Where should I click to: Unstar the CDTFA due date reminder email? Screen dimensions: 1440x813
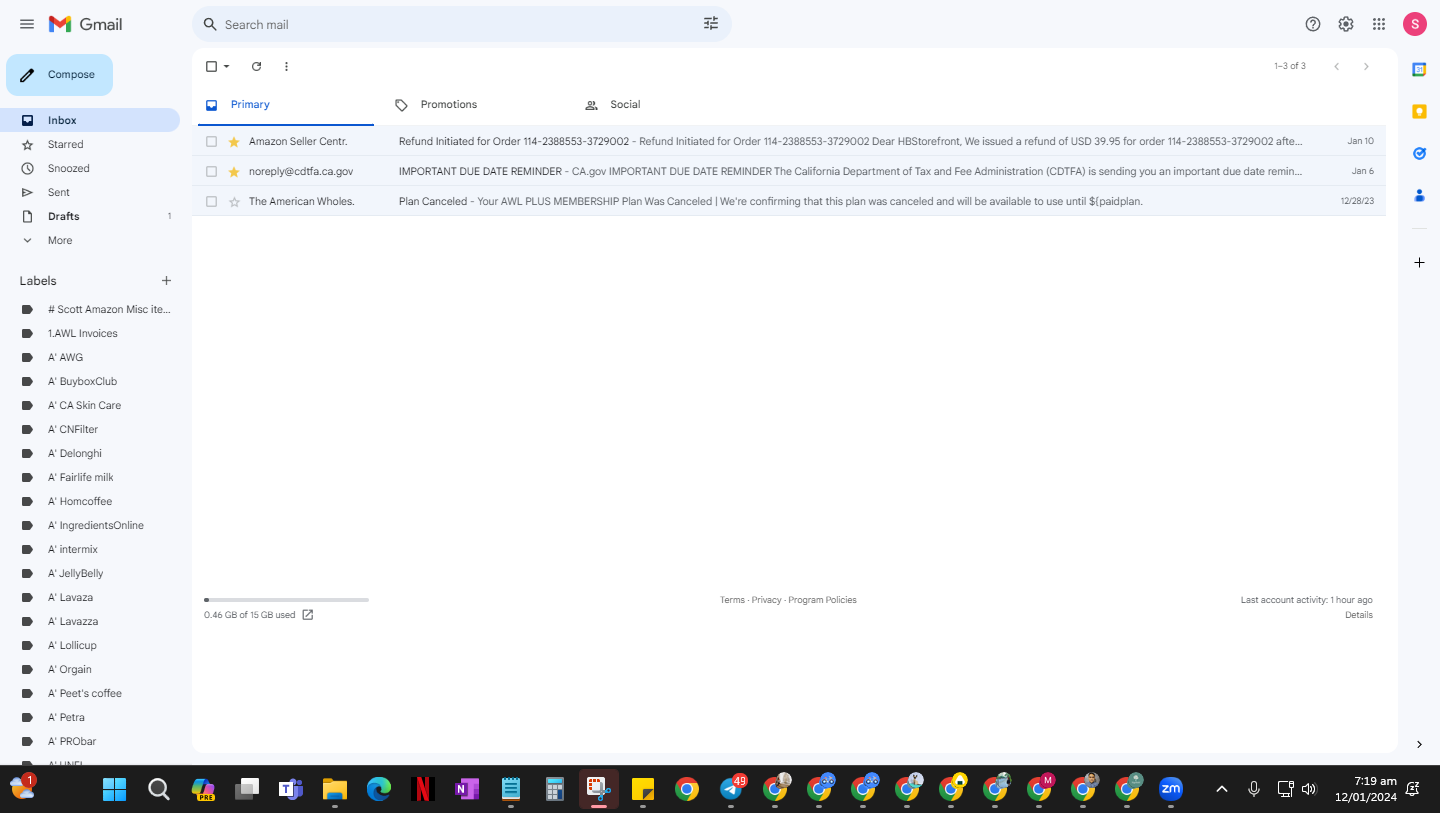(x=234, y=172)
